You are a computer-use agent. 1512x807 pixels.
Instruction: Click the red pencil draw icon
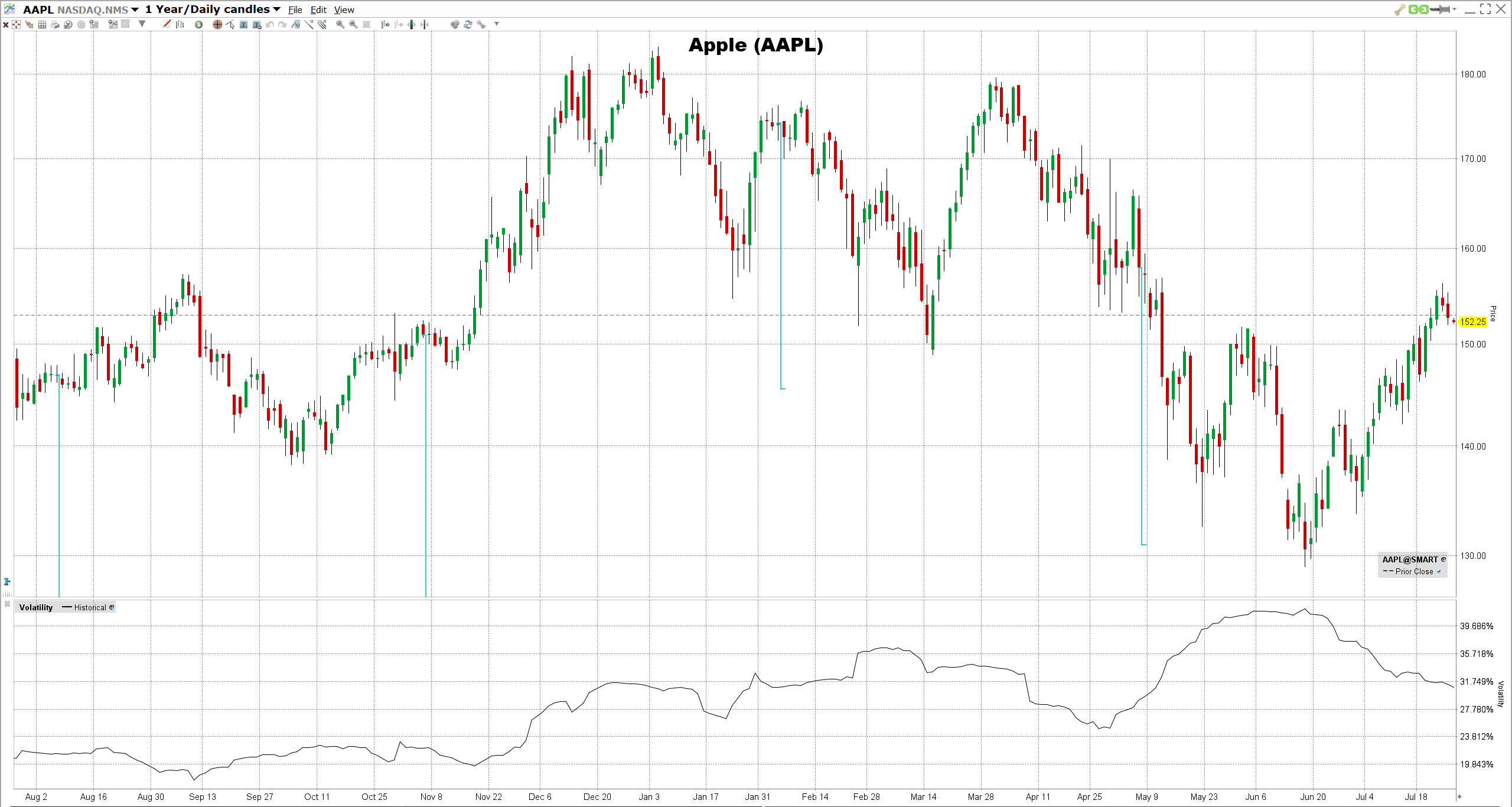click(167, 24)
